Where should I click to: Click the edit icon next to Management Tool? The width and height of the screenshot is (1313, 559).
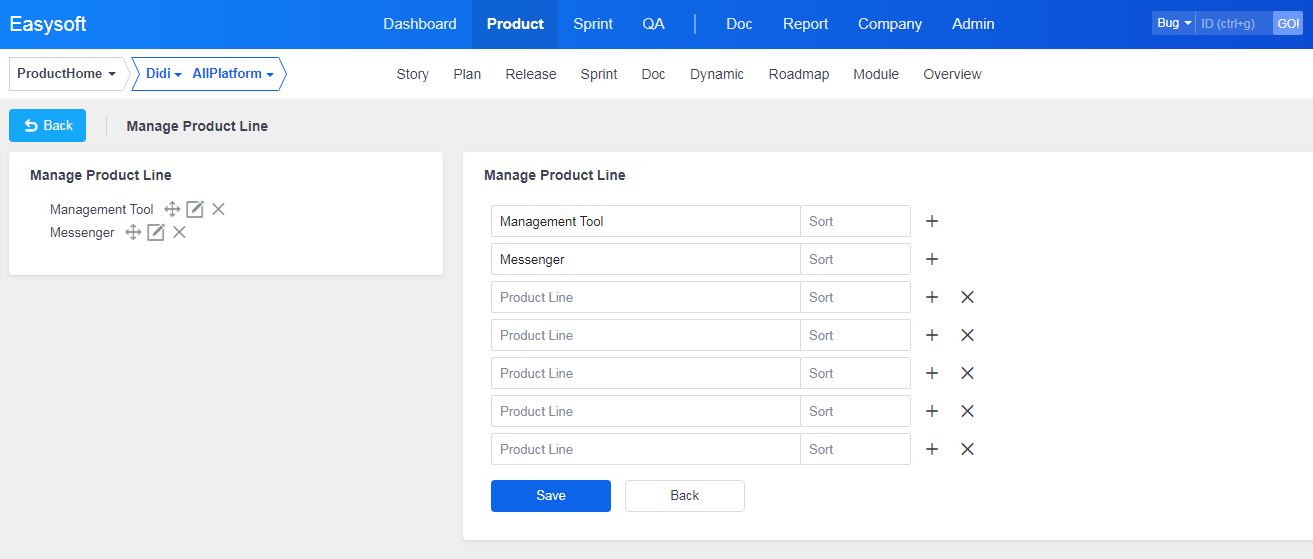(x=195, y=209)
